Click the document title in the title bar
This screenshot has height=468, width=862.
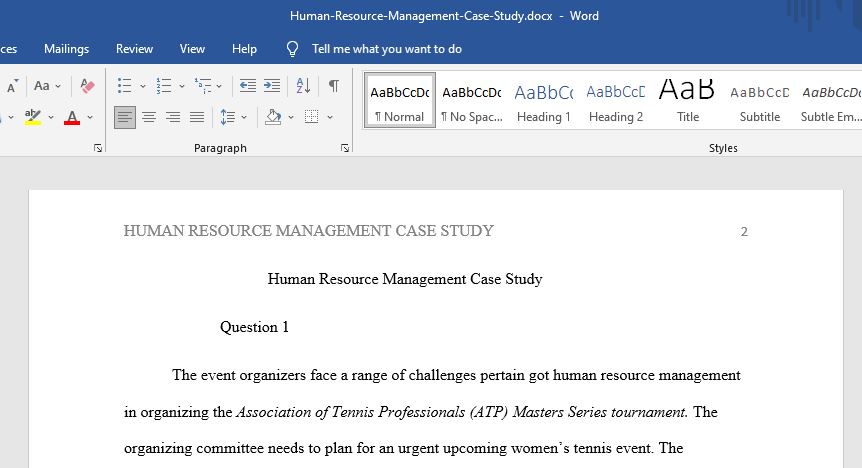tap(421, 16)
